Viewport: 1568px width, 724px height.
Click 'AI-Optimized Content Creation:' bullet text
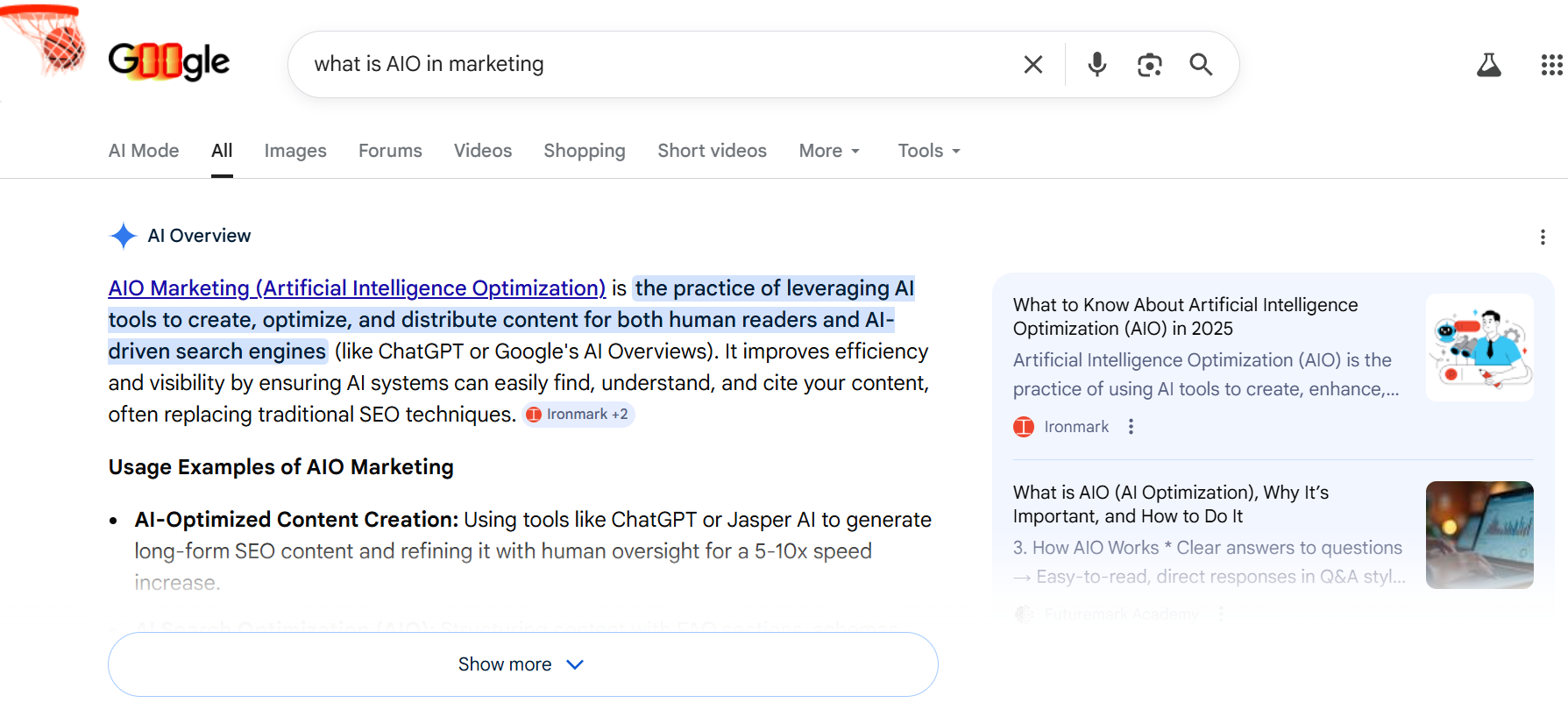296,520
